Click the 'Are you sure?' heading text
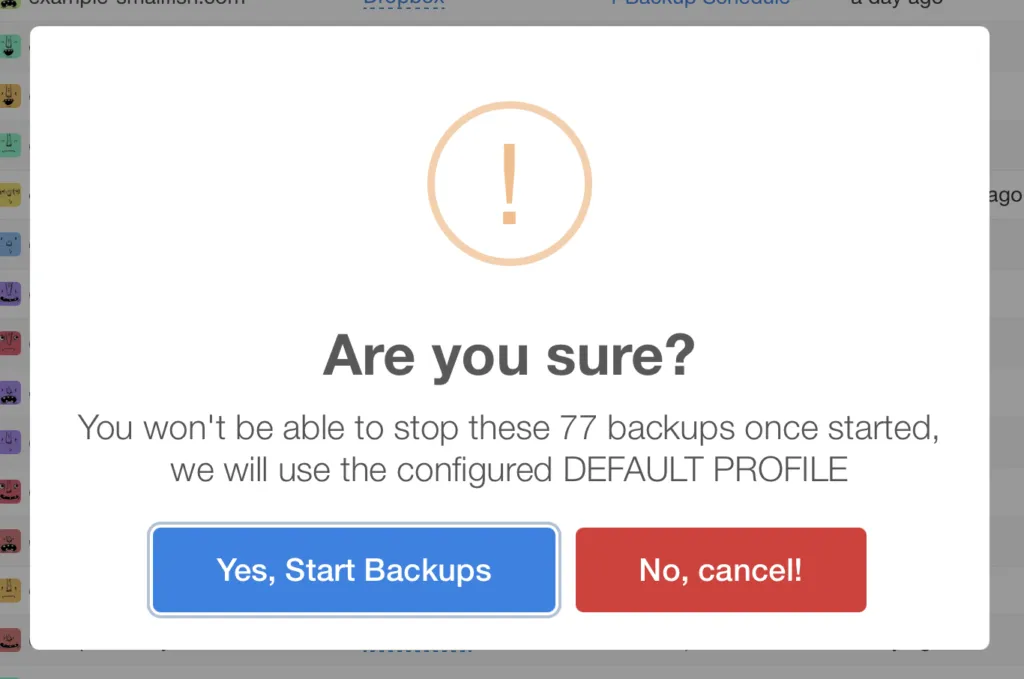Screen dimensions: 1024x679 [x=509, y=355]
